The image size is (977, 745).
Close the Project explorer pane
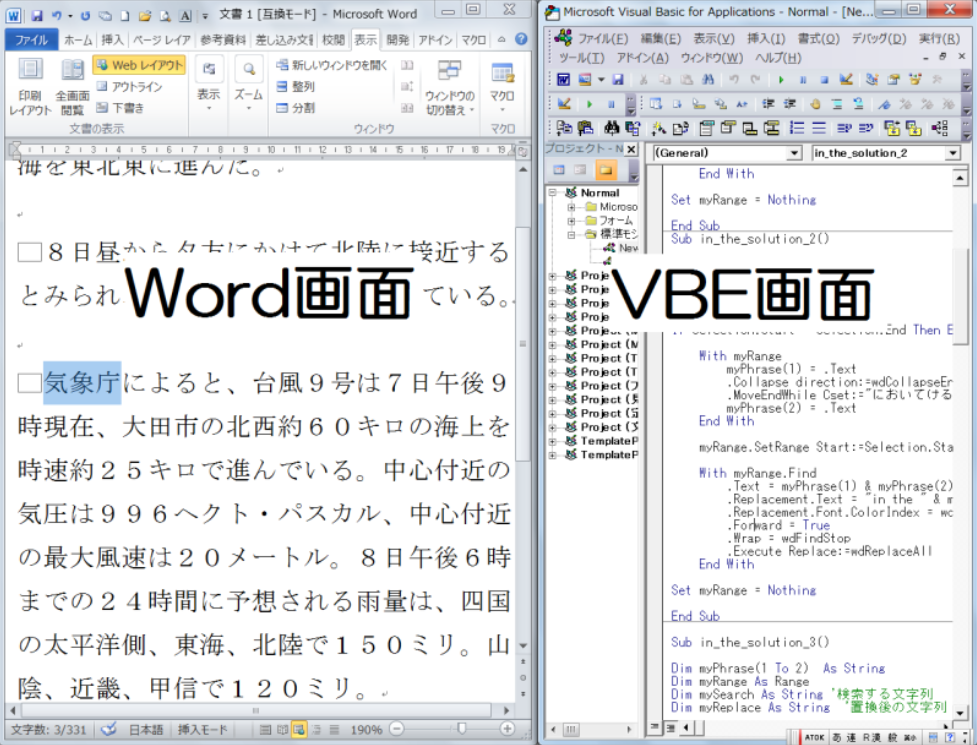coord(631,149)
